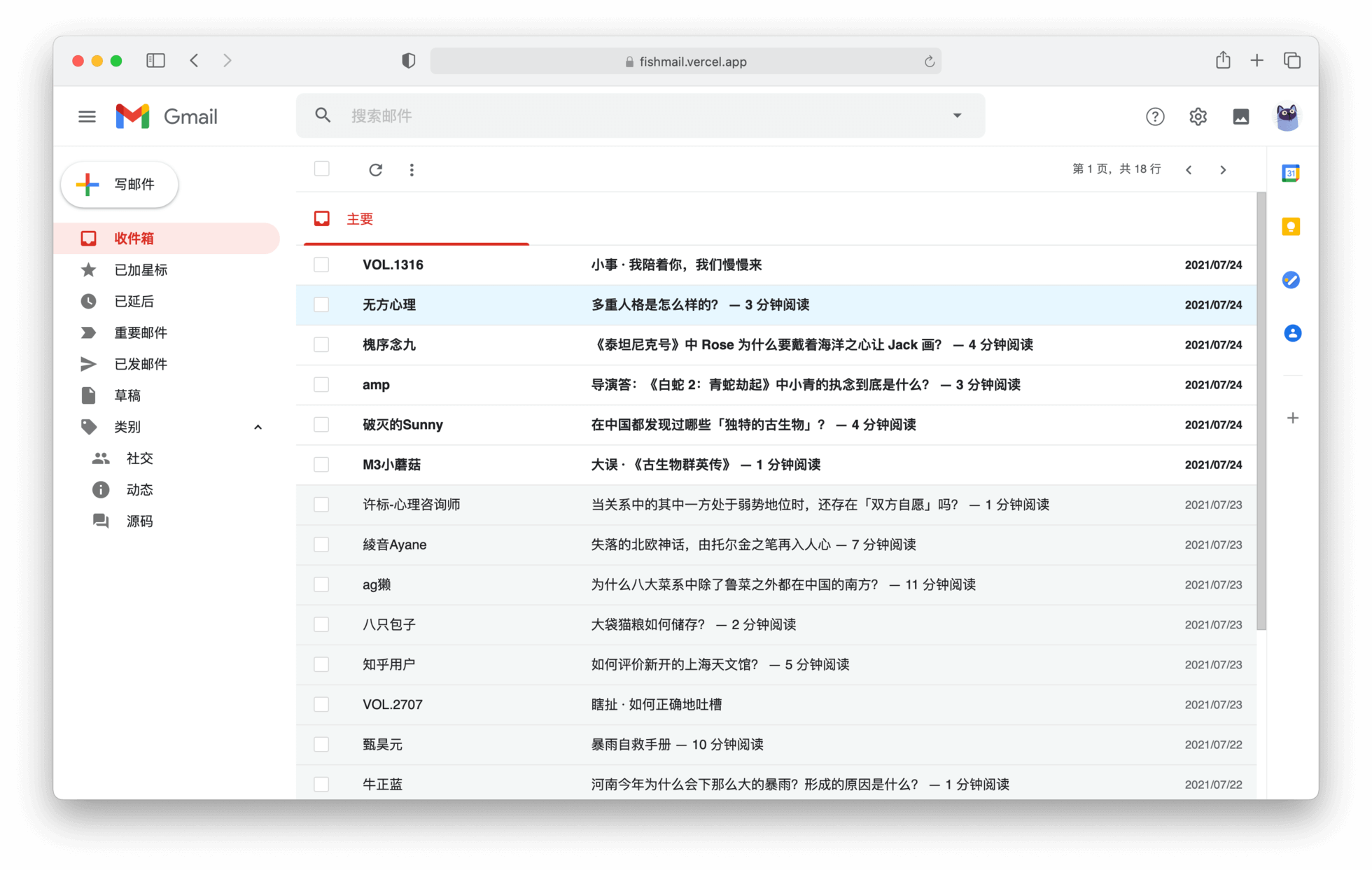Open the email from 綾音Ayane
This screenshot has height=870, width=1372.
point(752,545)
